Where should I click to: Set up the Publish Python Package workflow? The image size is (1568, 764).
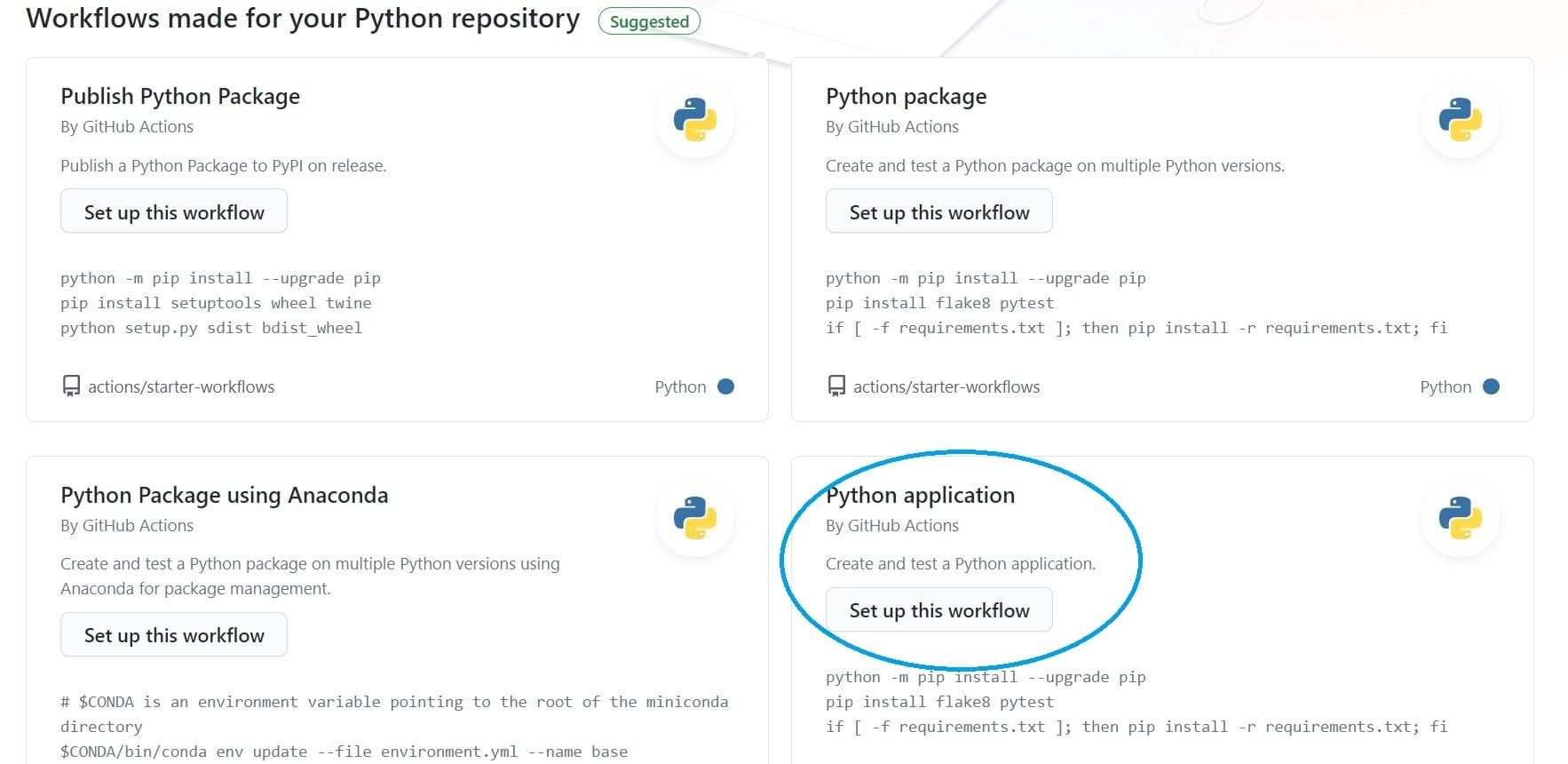(x=174, y=211)
